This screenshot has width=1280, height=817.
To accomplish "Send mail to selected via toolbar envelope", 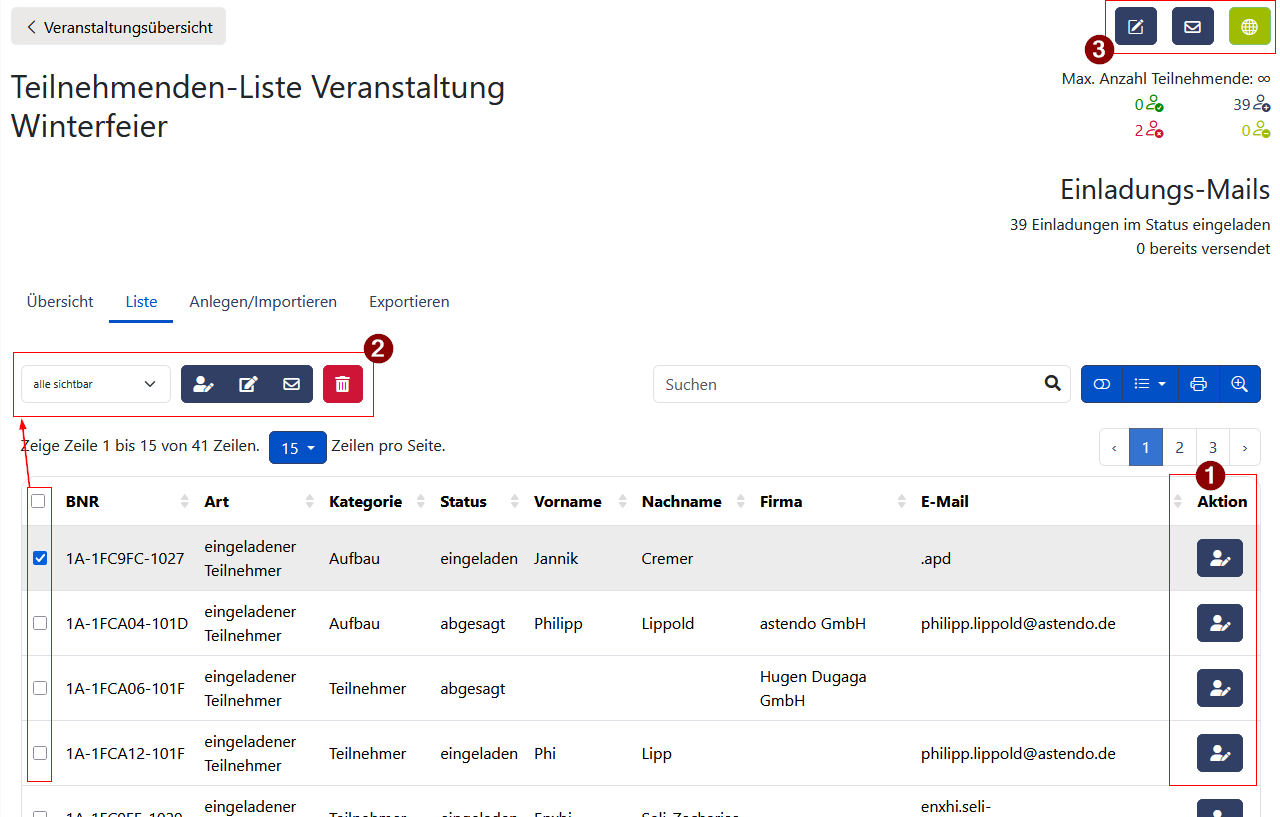I will tap(291, 384).
